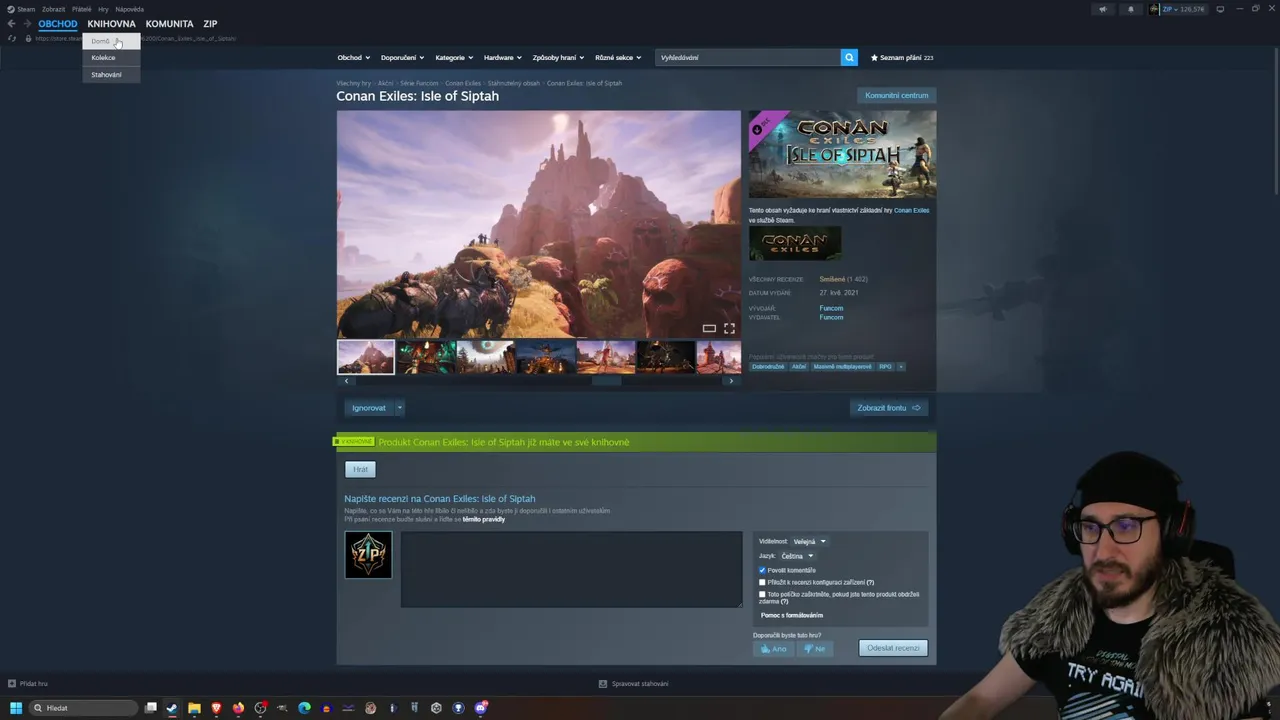This screenshot has height=720, width=1280.
Task: Open the Hardware dropdown
Action: pos(503,58)
